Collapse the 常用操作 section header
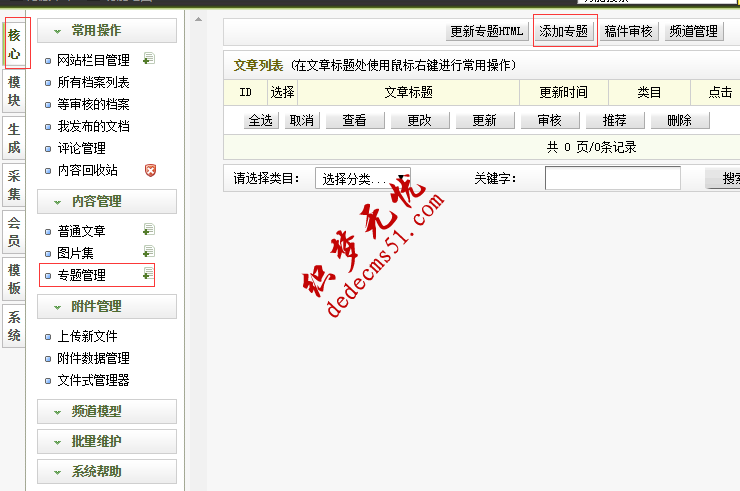740x491 pixels. [x=107, y=31]
